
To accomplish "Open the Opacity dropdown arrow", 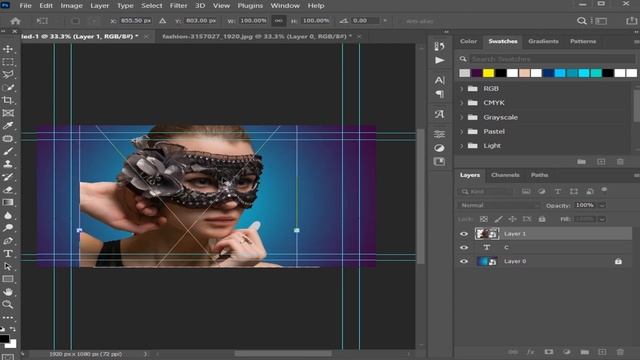I will pyautogui.click(x=602, y=205).
